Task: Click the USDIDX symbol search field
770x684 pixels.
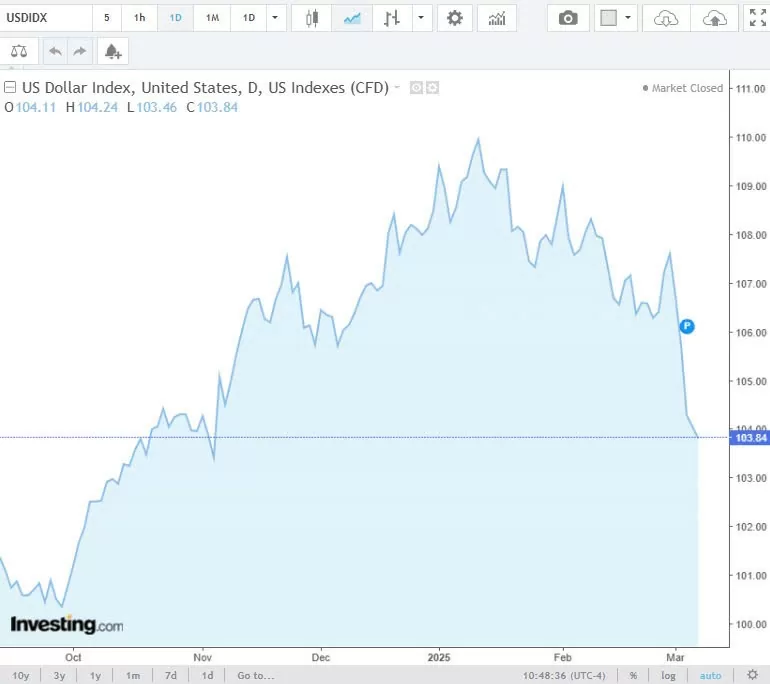Action: pyautogui.click(x=45, y=18)
